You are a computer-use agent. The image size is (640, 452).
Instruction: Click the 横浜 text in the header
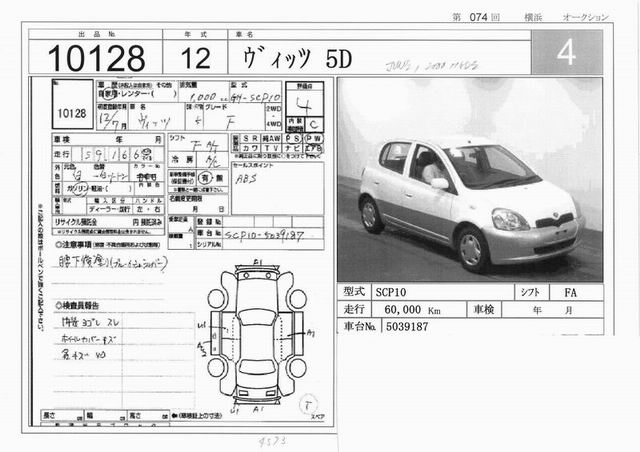click(533, 17)
